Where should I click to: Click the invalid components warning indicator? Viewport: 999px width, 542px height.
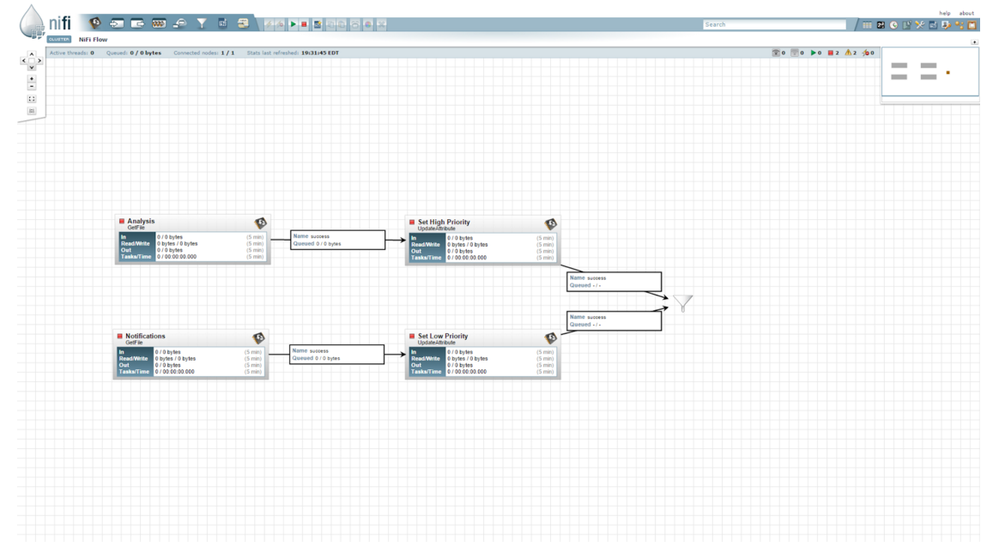(851, 53)
